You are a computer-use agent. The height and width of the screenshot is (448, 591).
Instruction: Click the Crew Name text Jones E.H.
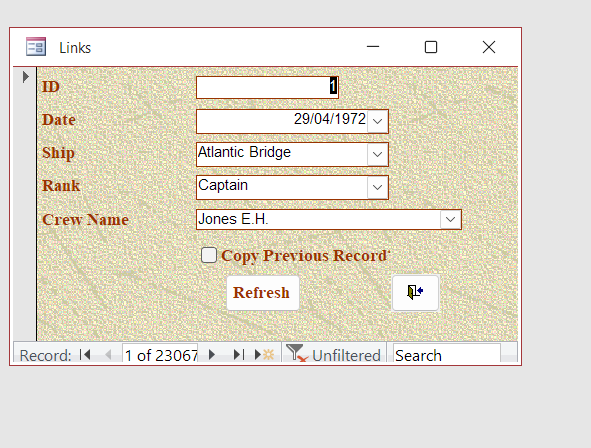(233, 219)
